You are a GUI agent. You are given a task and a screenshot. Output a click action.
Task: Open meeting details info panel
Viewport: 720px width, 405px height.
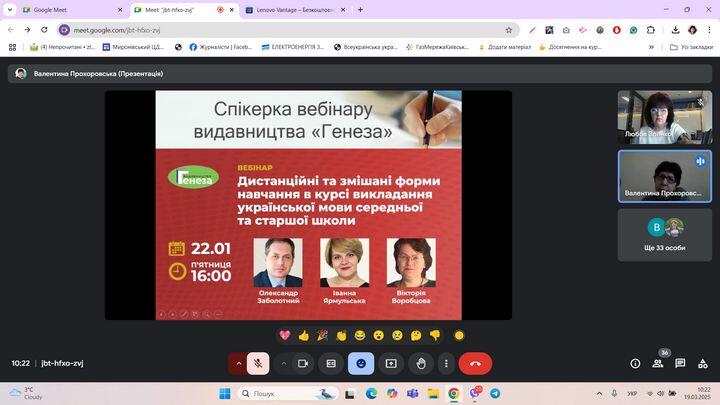click(x=635, y=363)
